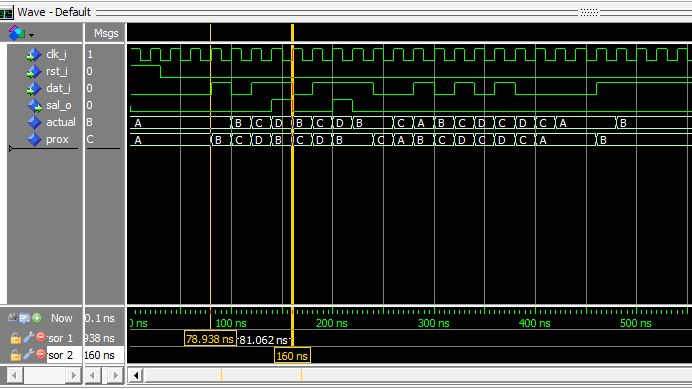Image resolution: width=692 pixels, height=389 pixels.
Task: Click the 500 ns timeline label
Action: [x=636, y=323]
